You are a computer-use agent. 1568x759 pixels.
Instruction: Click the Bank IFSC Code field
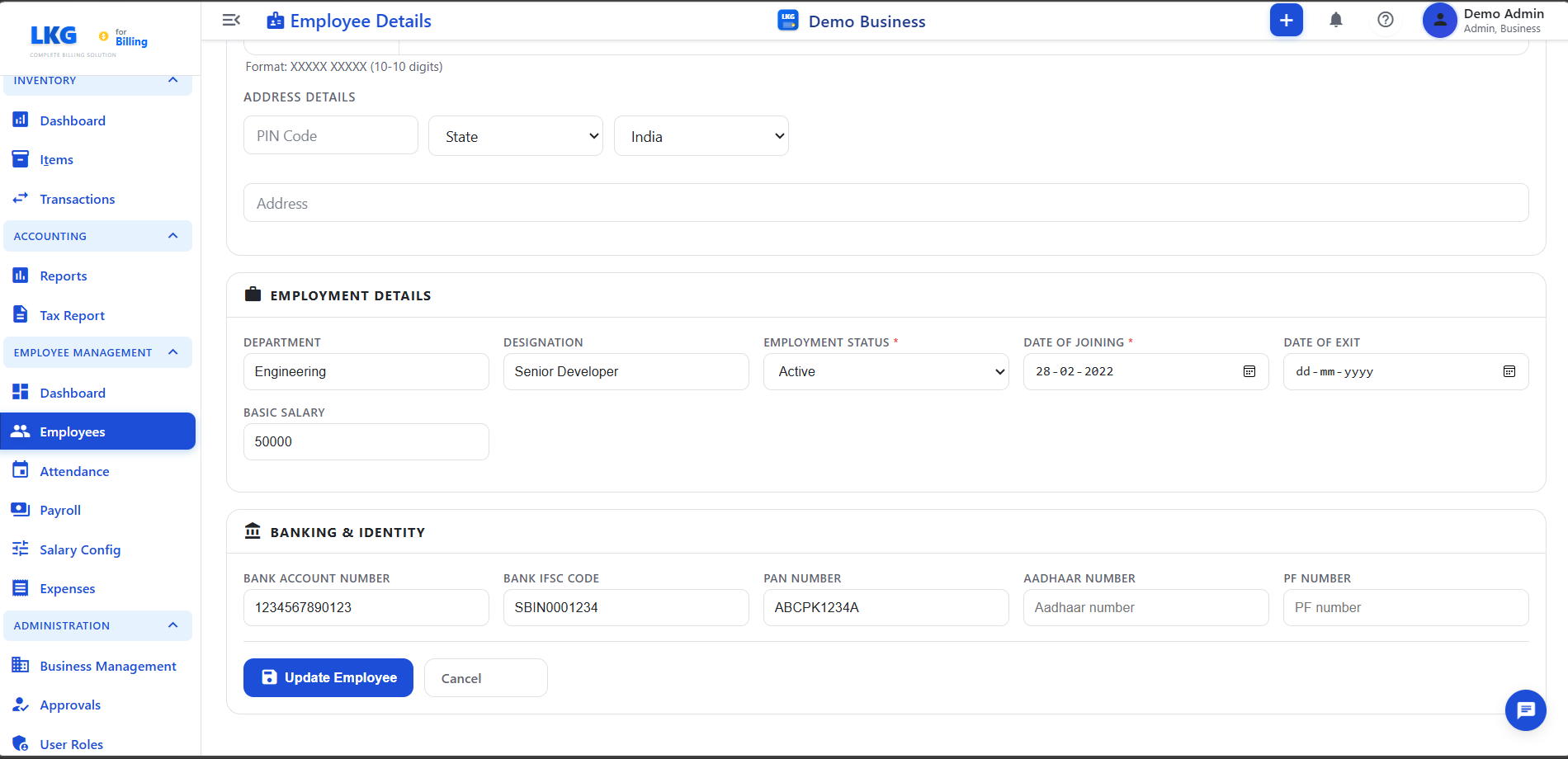coord(626,607)
